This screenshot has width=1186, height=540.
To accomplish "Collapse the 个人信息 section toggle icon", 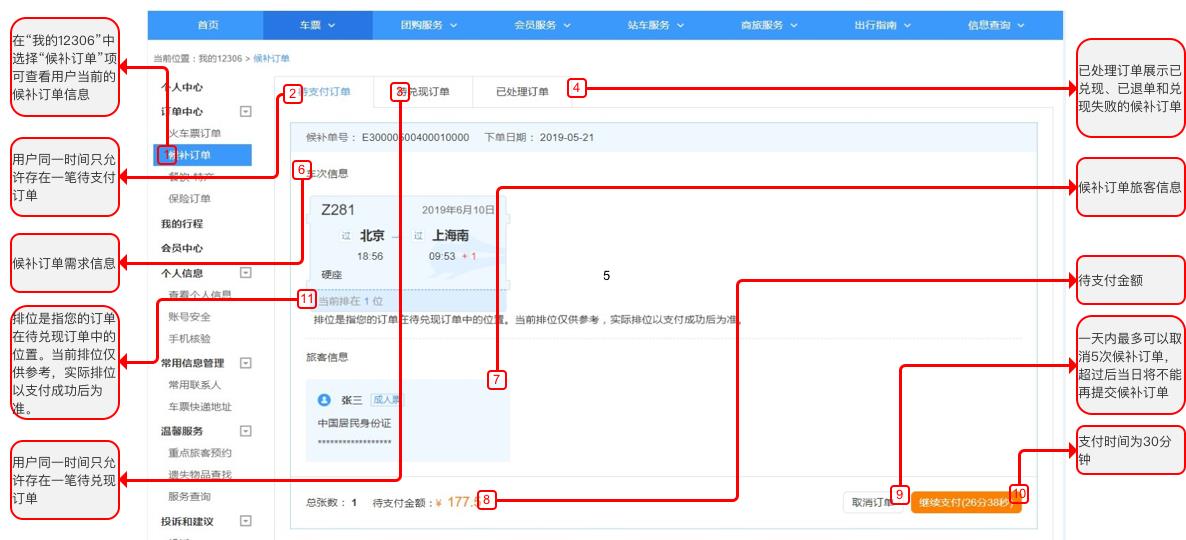I will click(245, 273).
